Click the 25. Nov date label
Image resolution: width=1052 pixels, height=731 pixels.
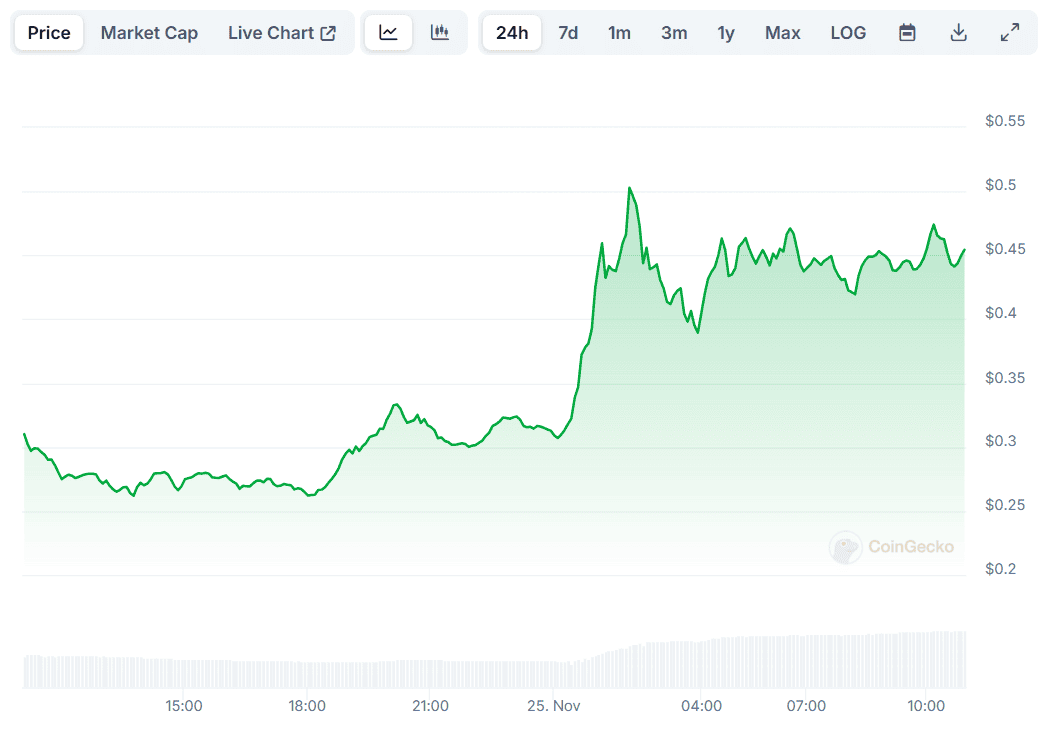click(554, 706)
